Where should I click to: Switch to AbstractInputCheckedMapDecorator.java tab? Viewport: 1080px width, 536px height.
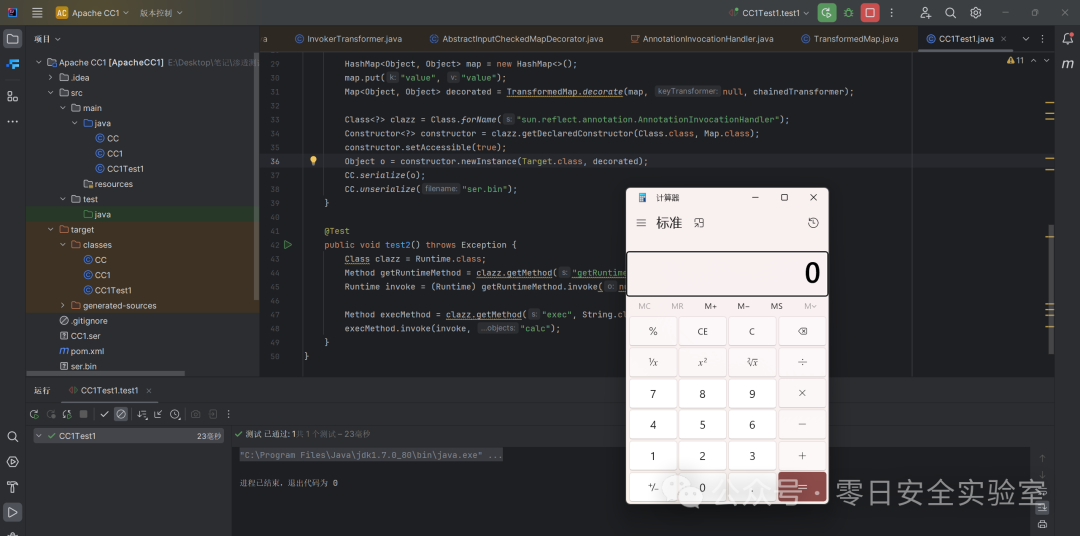pos(516,39)
